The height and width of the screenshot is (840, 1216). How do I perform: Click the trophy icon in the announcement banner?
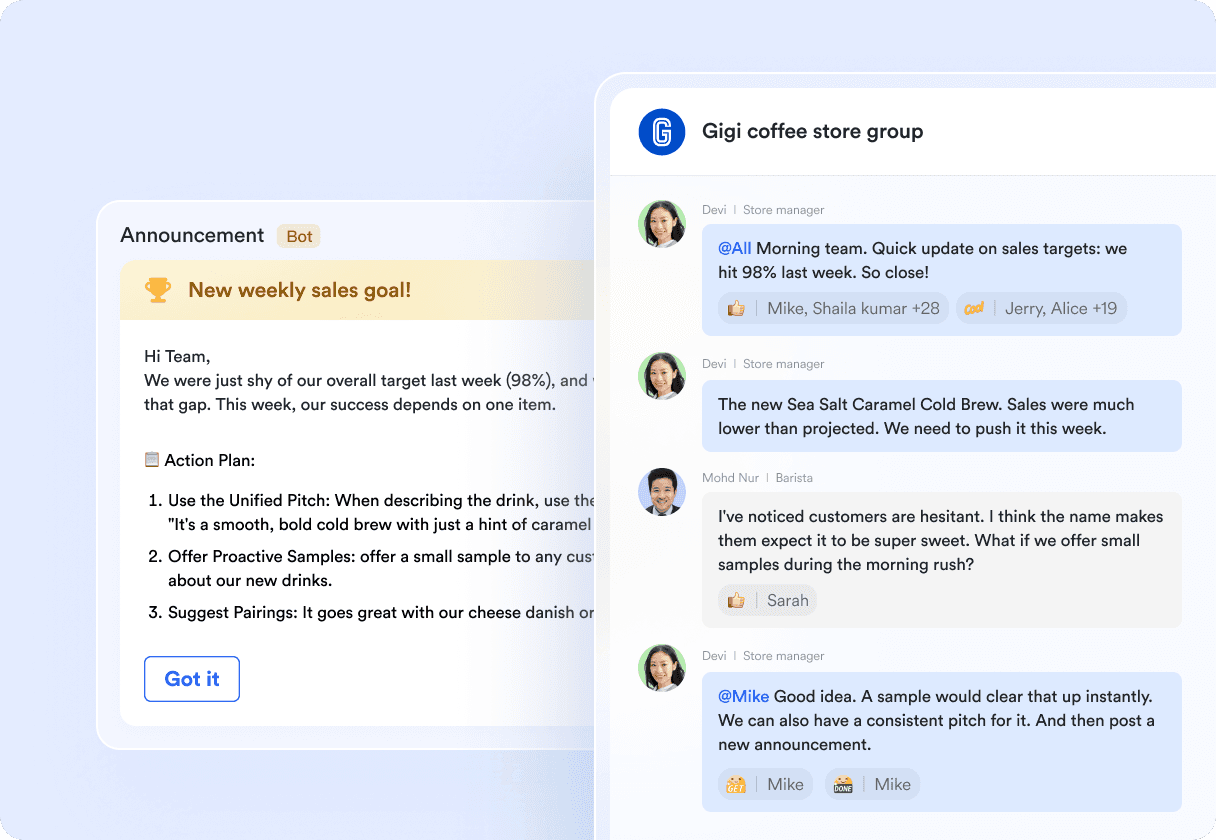point(158,290)
